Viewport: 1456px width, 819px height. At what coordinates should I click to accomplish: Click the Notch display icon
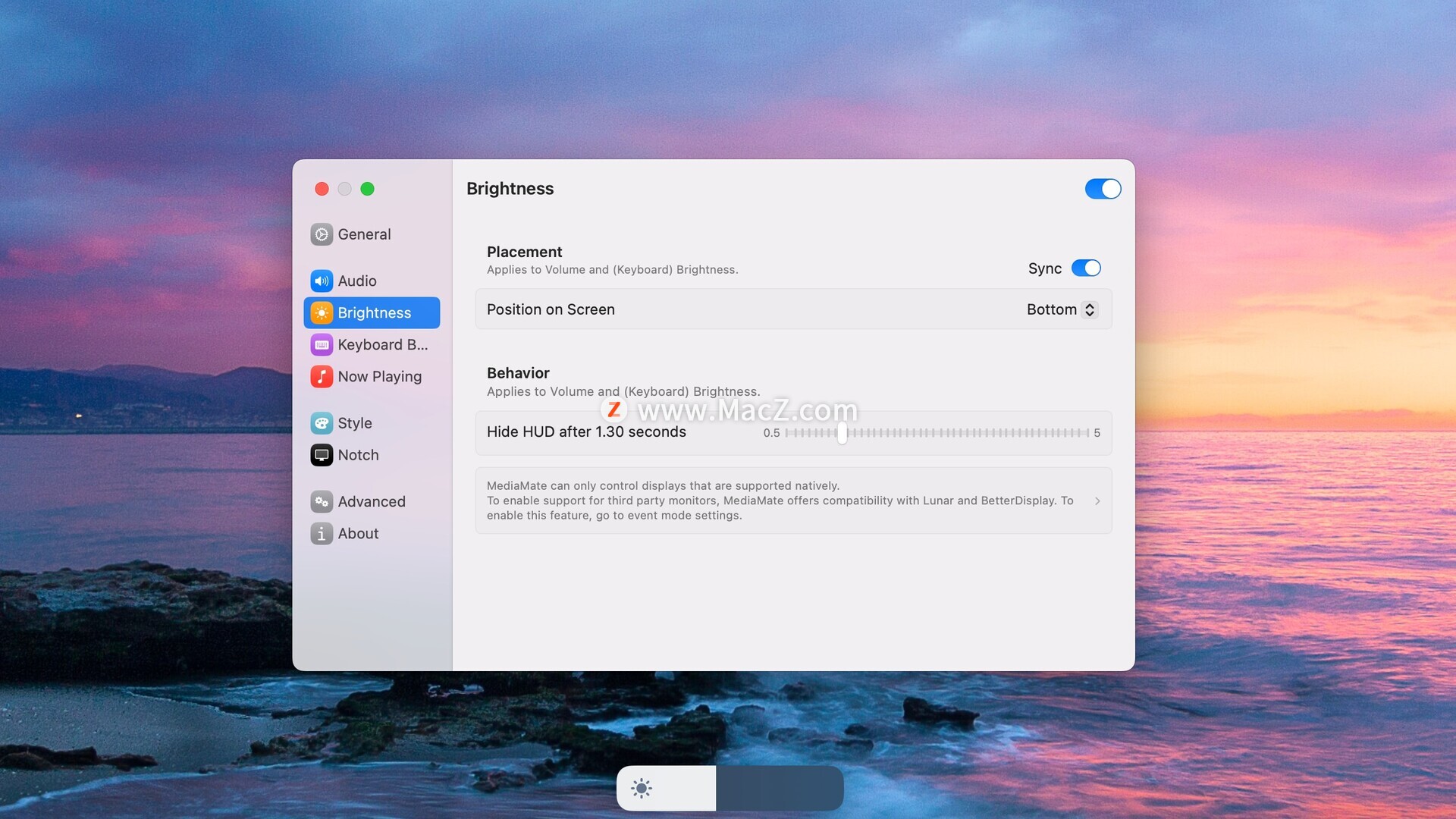pyautogui.click(x=322, y=455)
